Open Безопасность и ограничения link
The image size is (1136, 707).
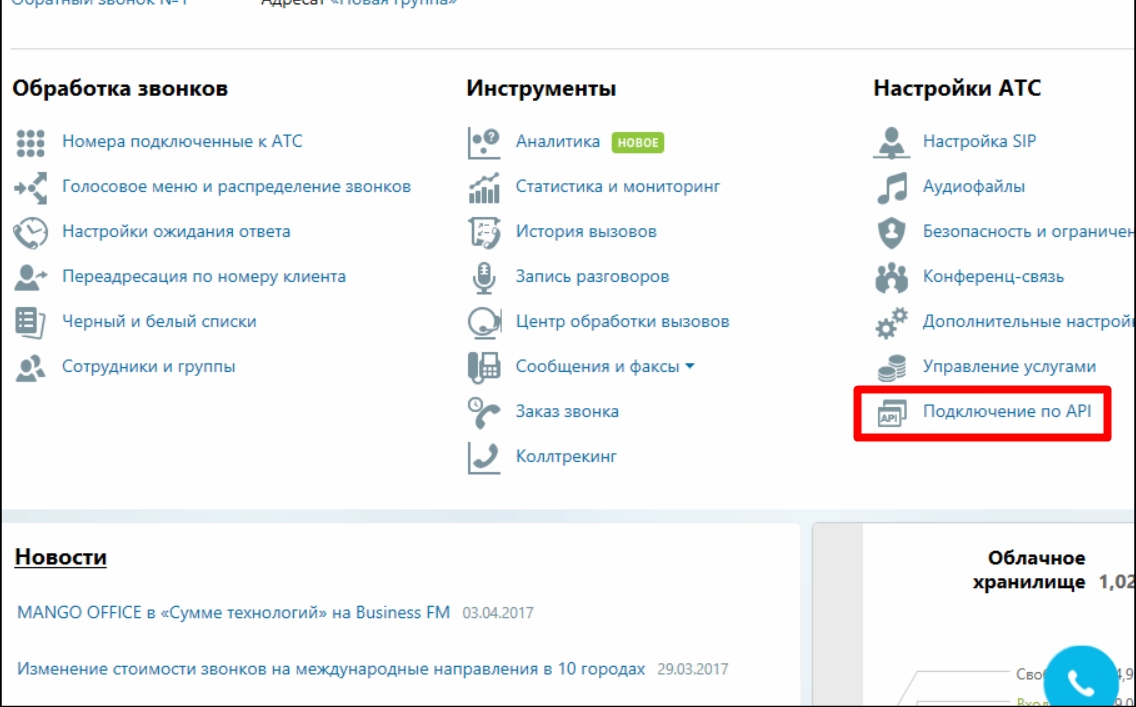click(1029, 232)
